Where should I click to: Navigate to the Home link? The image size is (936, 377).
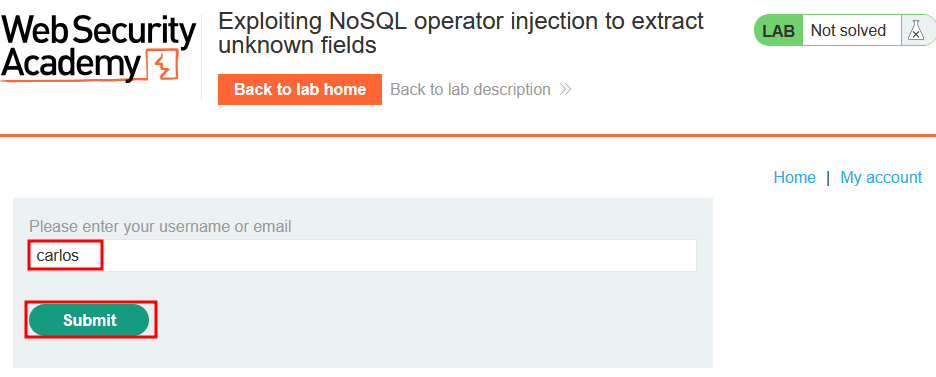coord(795,177)
